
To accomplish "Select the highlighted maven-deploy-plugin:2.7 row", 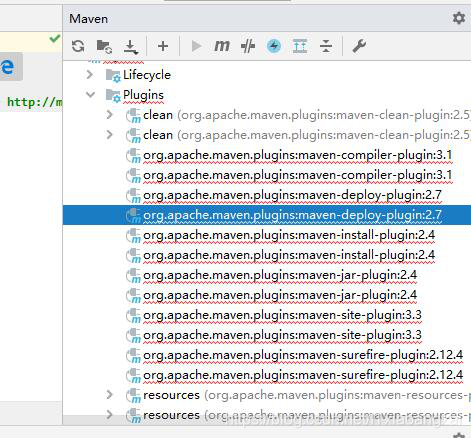I will click(267, 215).
